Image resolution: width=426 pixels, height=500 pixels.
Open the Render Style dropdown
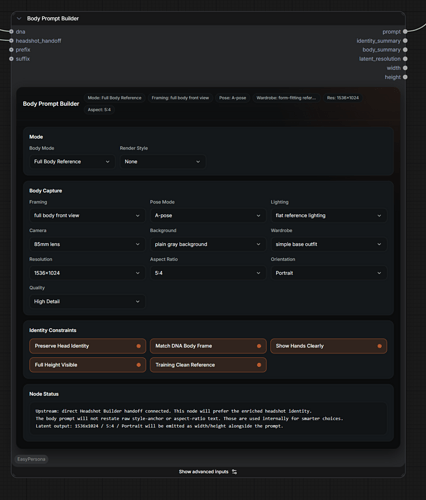point(163,162)
